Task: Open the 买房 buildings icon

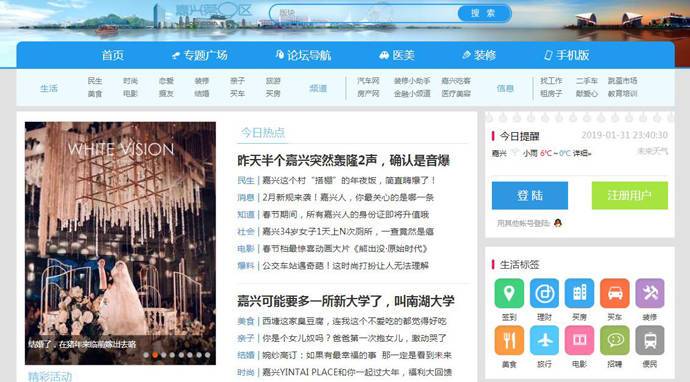Action: (x=579, y=293)
